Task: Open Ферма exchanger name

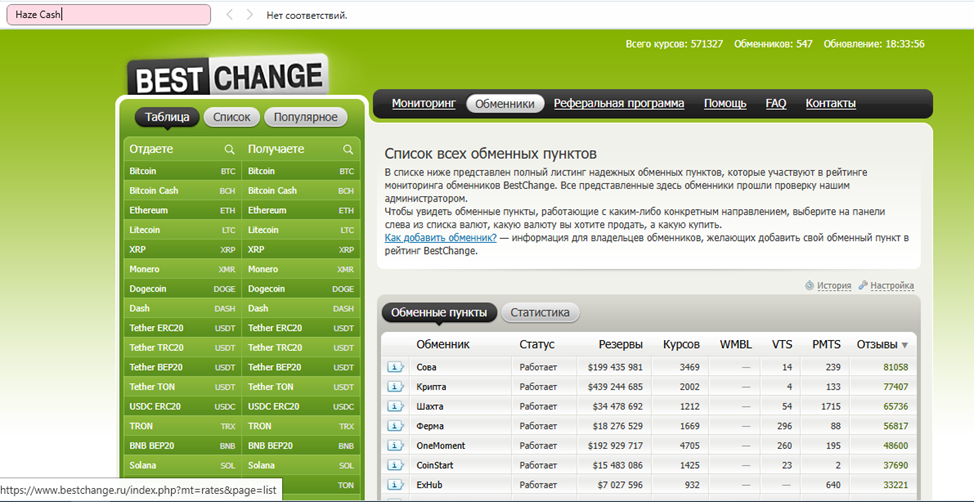Action: coord(430,426)
